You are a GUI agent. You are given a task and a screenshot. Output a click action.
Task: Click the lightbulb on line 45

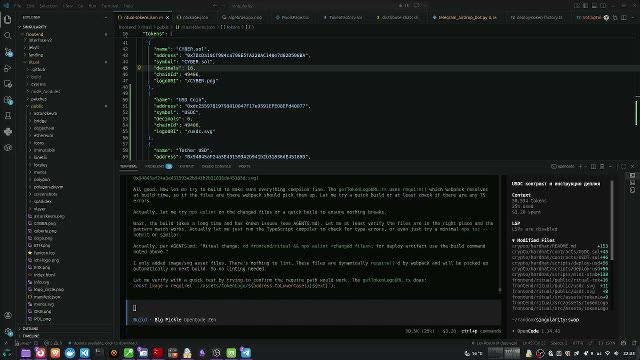click(x=139, y=68)
